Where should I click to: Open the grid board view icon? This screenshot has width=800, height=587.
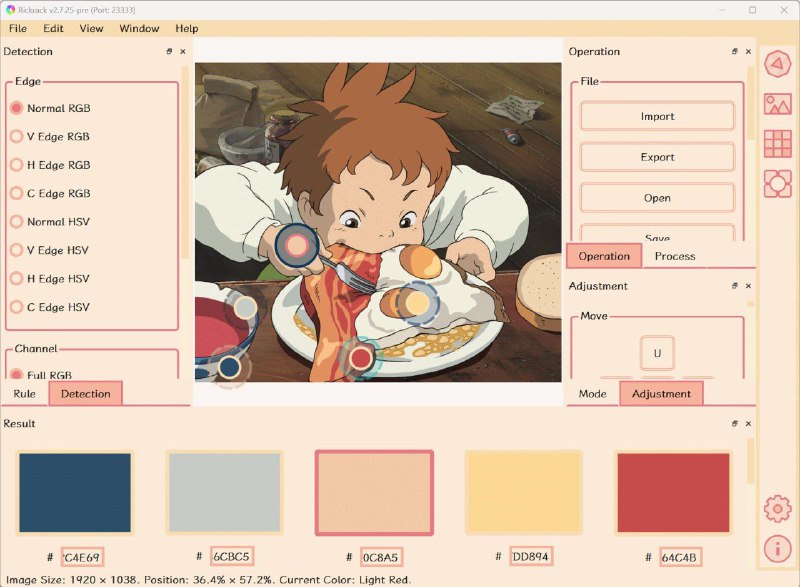pos(778,144)
